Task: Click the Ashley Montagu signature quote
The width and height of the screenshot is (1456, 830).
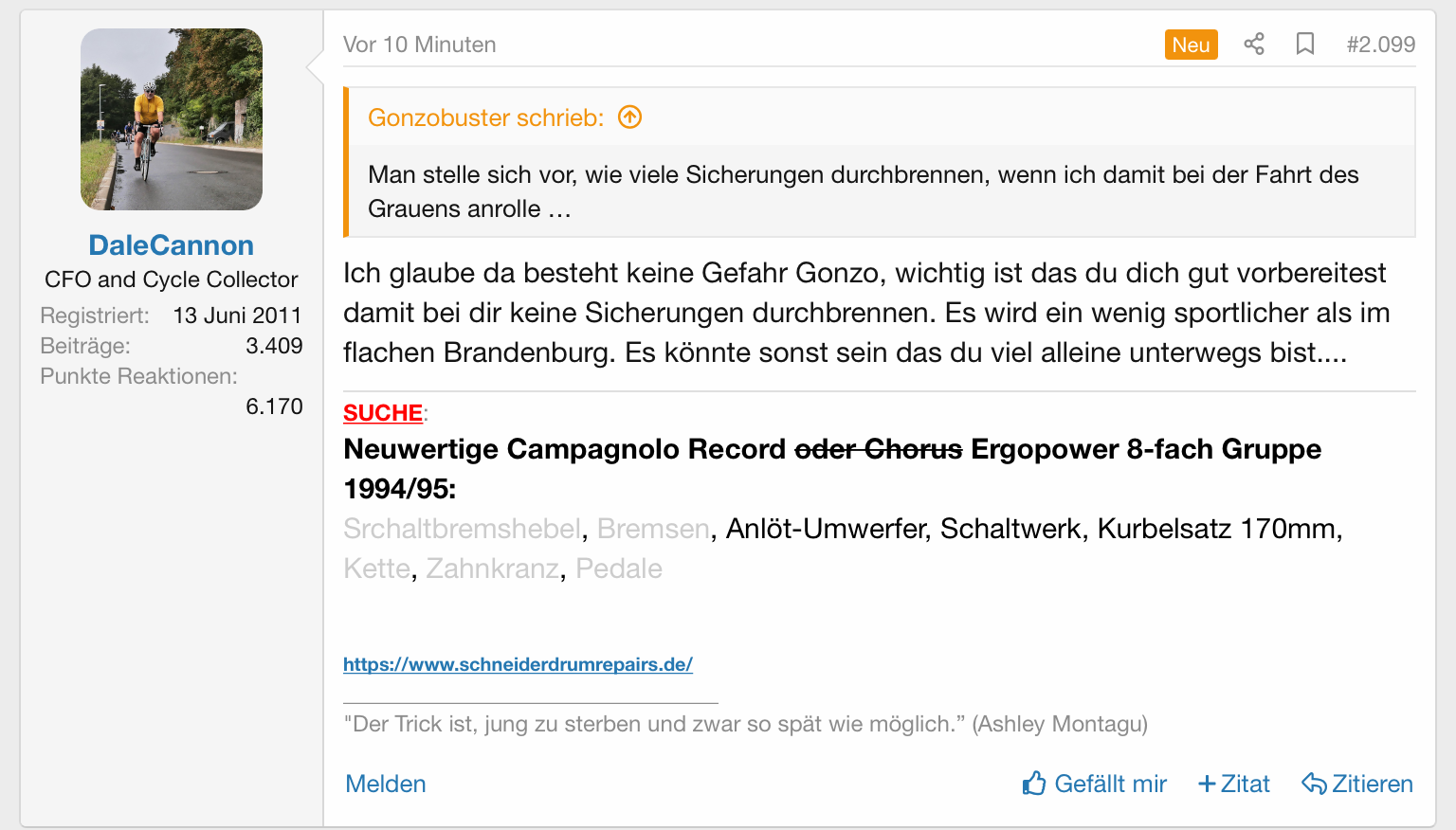Action: coord(745,724)
